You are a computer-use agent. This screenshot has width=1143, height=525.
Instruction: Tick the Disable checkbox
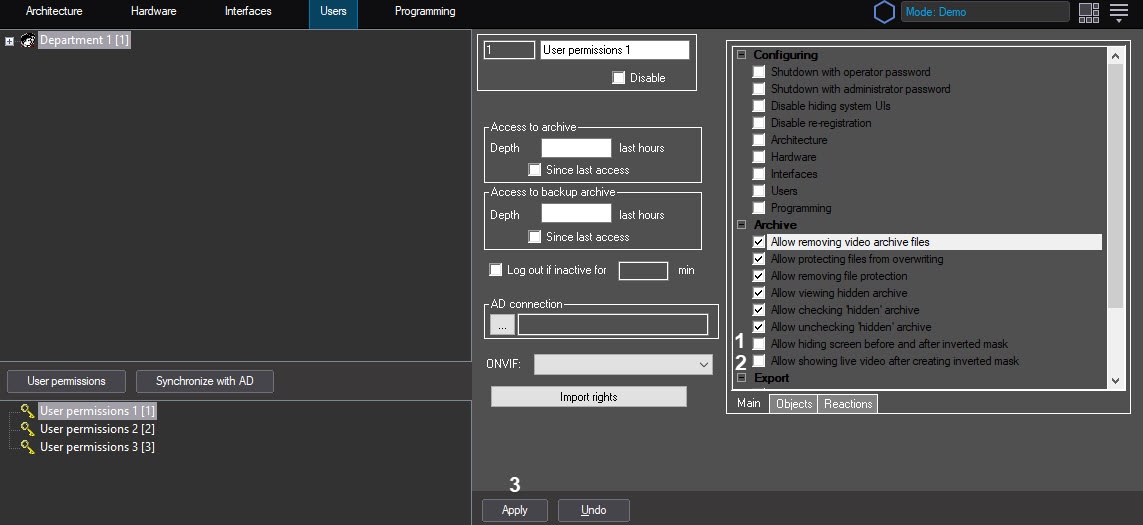point(618,78)
